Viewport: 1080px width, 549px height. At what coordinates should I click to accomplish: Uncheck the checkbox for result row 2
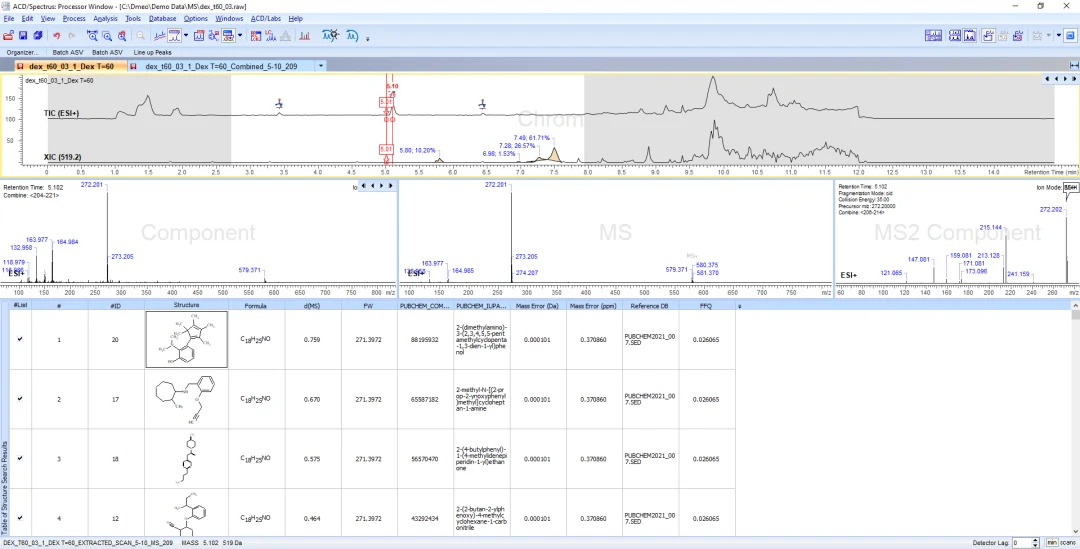click(19, 399)
